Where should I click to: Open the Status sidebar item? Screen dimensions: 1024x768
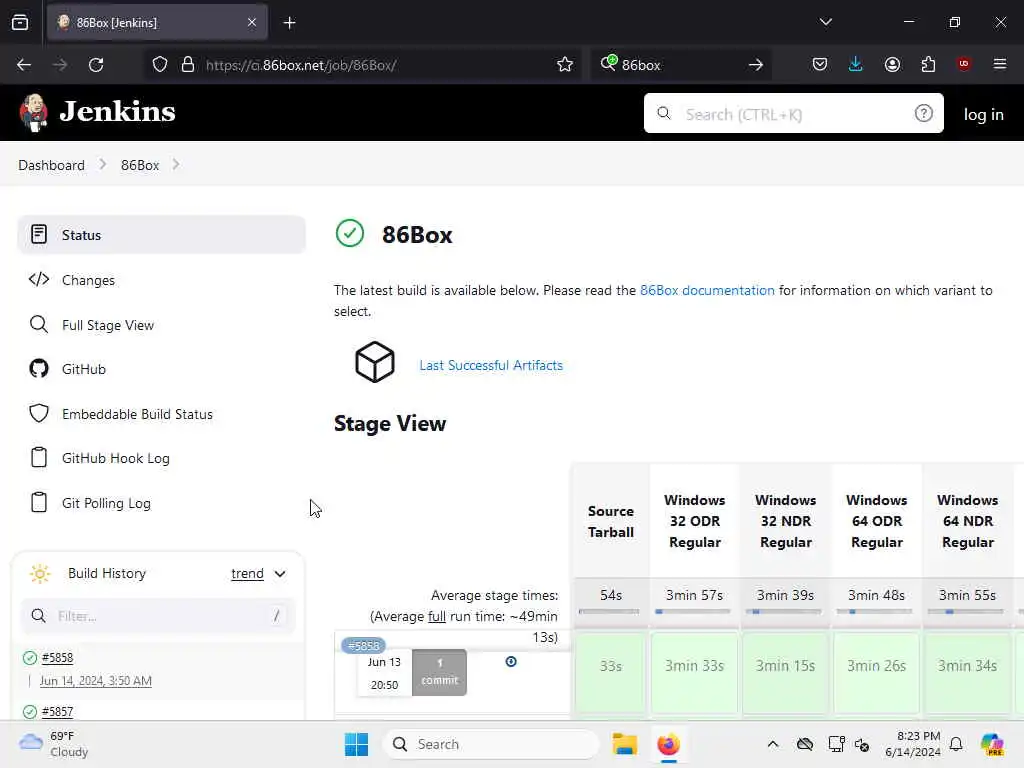tap(161, 234)
